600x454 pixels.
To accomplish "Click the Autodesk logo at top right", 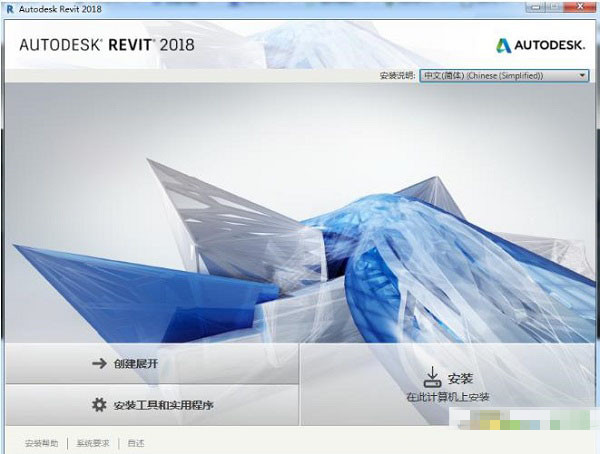I will tap(540, 45).
